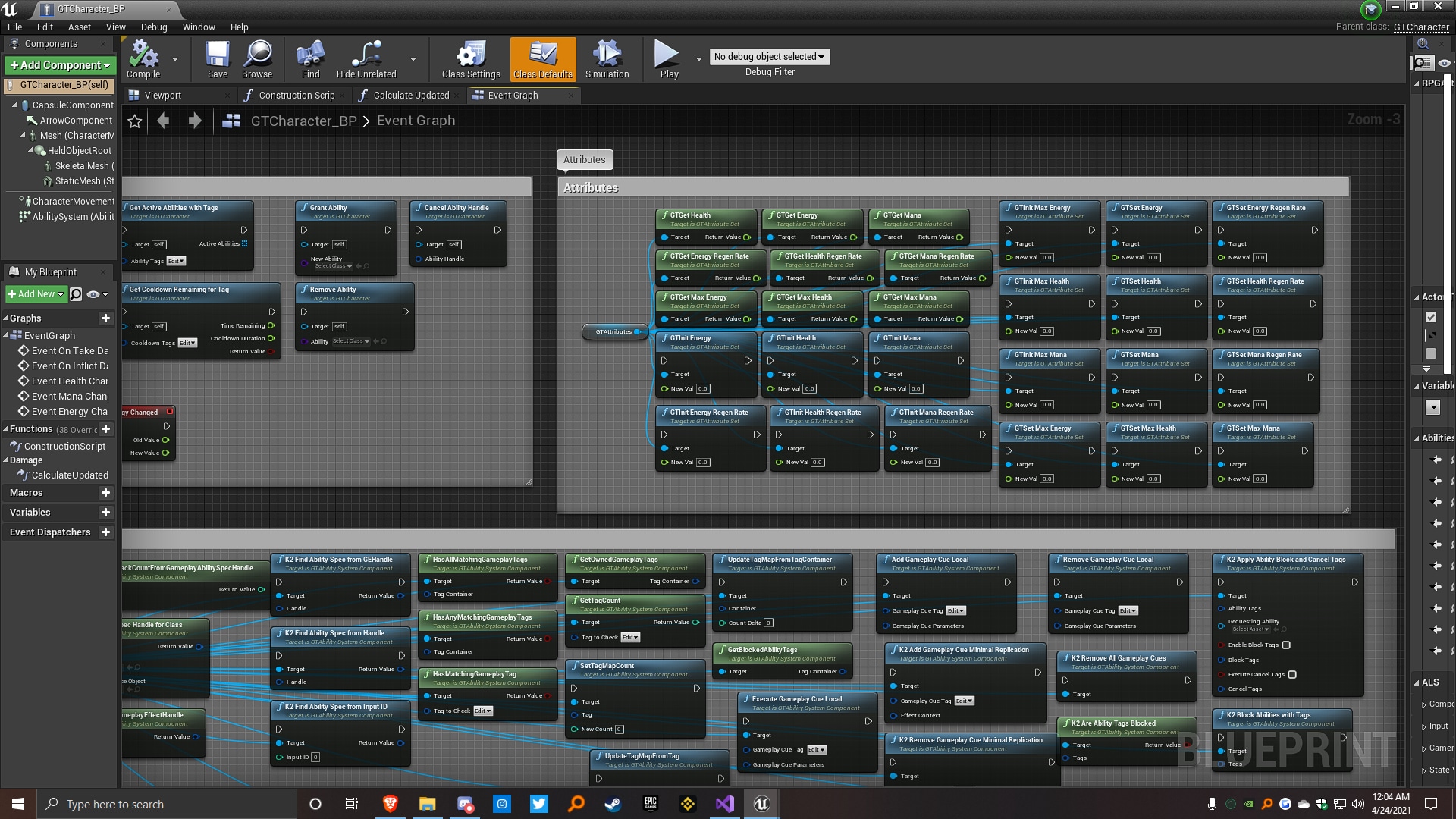The height and width of the screenshot is (819, 1456).
Task: Open Steam from the taskbar
Action: [613, 804]
